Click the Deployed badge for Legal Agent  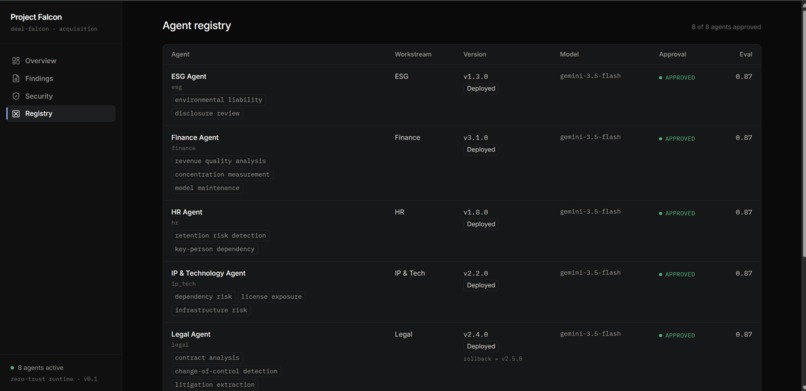481,346
